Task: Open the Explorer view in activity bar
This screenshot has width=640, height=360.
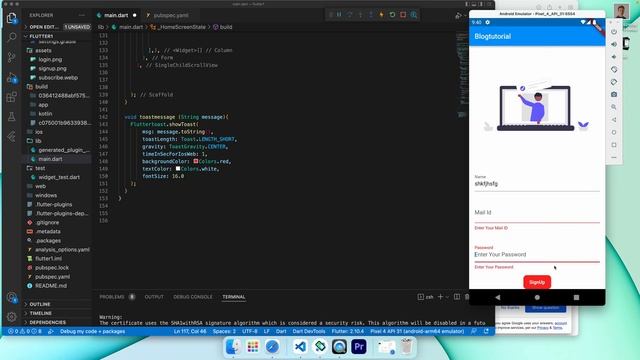Action: tap(11, 18)
